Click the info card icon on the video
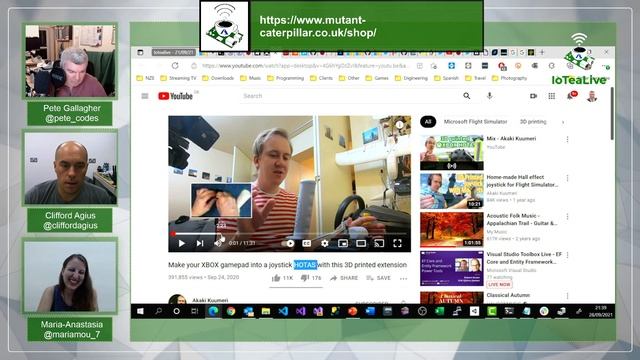Image resolution: width=640 pixels, height=360 pixels. pyautogui.click(x=399, y=124)
